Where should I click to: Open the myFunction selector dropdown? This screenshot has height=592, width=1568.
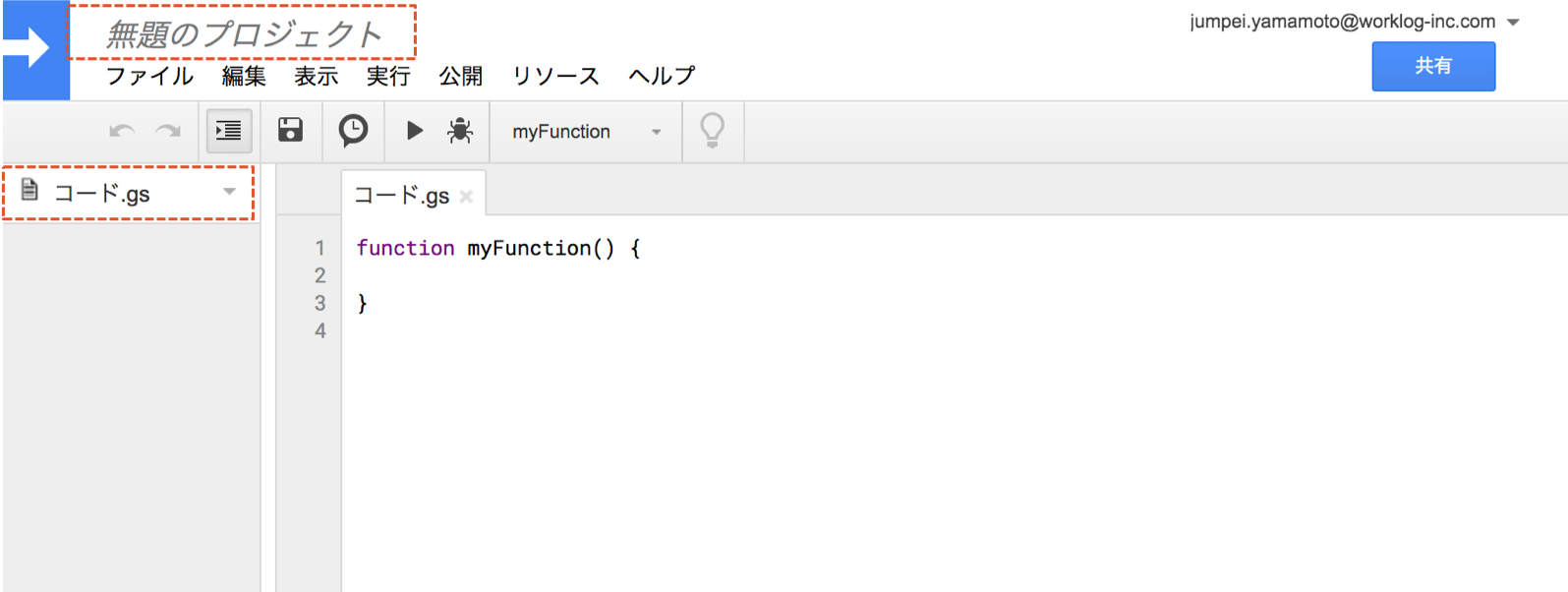point(586,132)
